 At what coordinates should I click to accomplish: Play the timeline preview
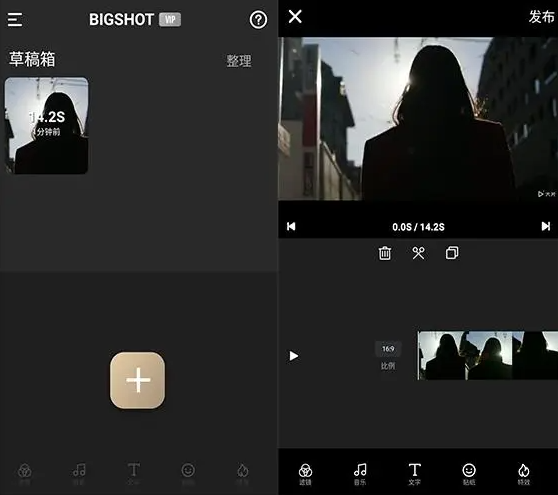tap(294, 356)
